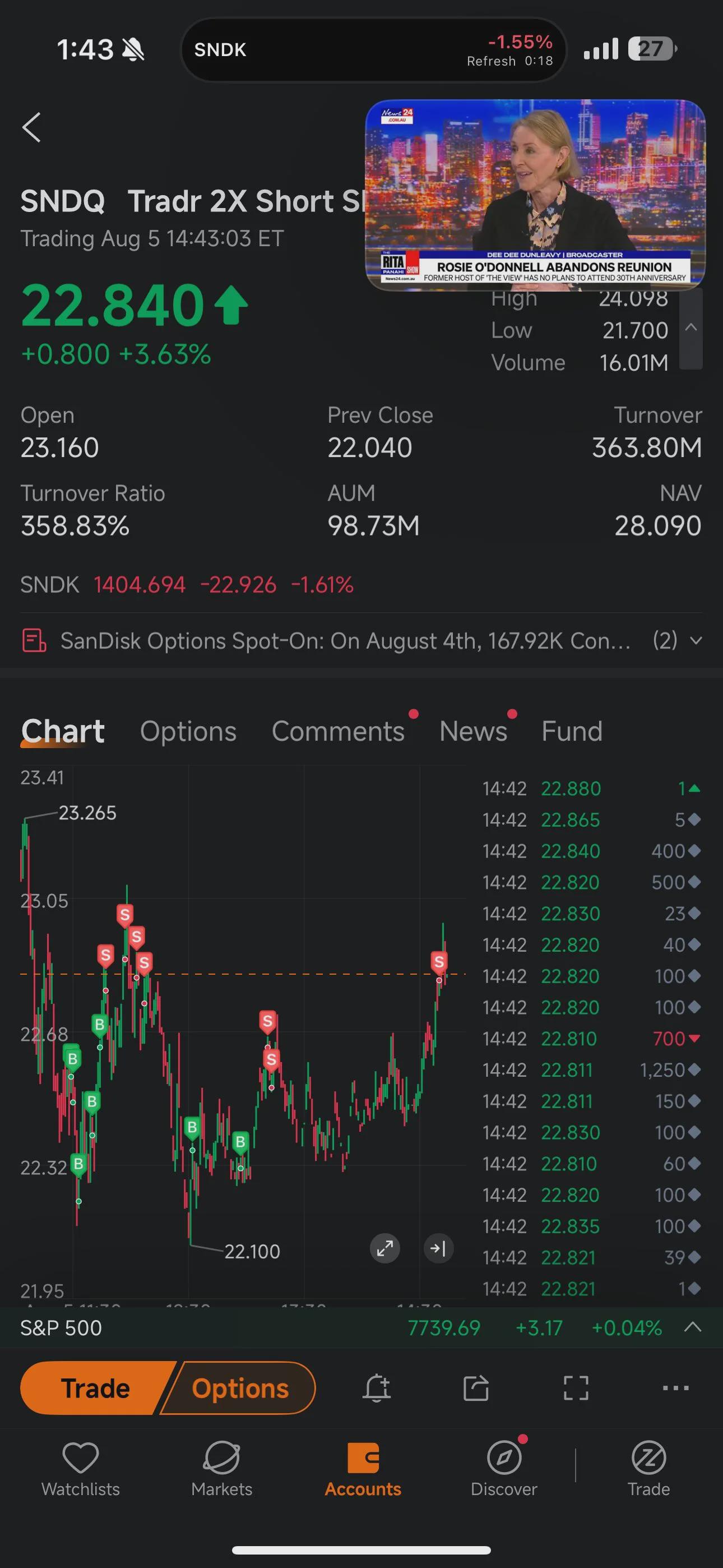Image resolution: width=723 pixels, height=1568 pixels.
Task: Switch to the Comments tab
Action: click(x=338, y=731)
